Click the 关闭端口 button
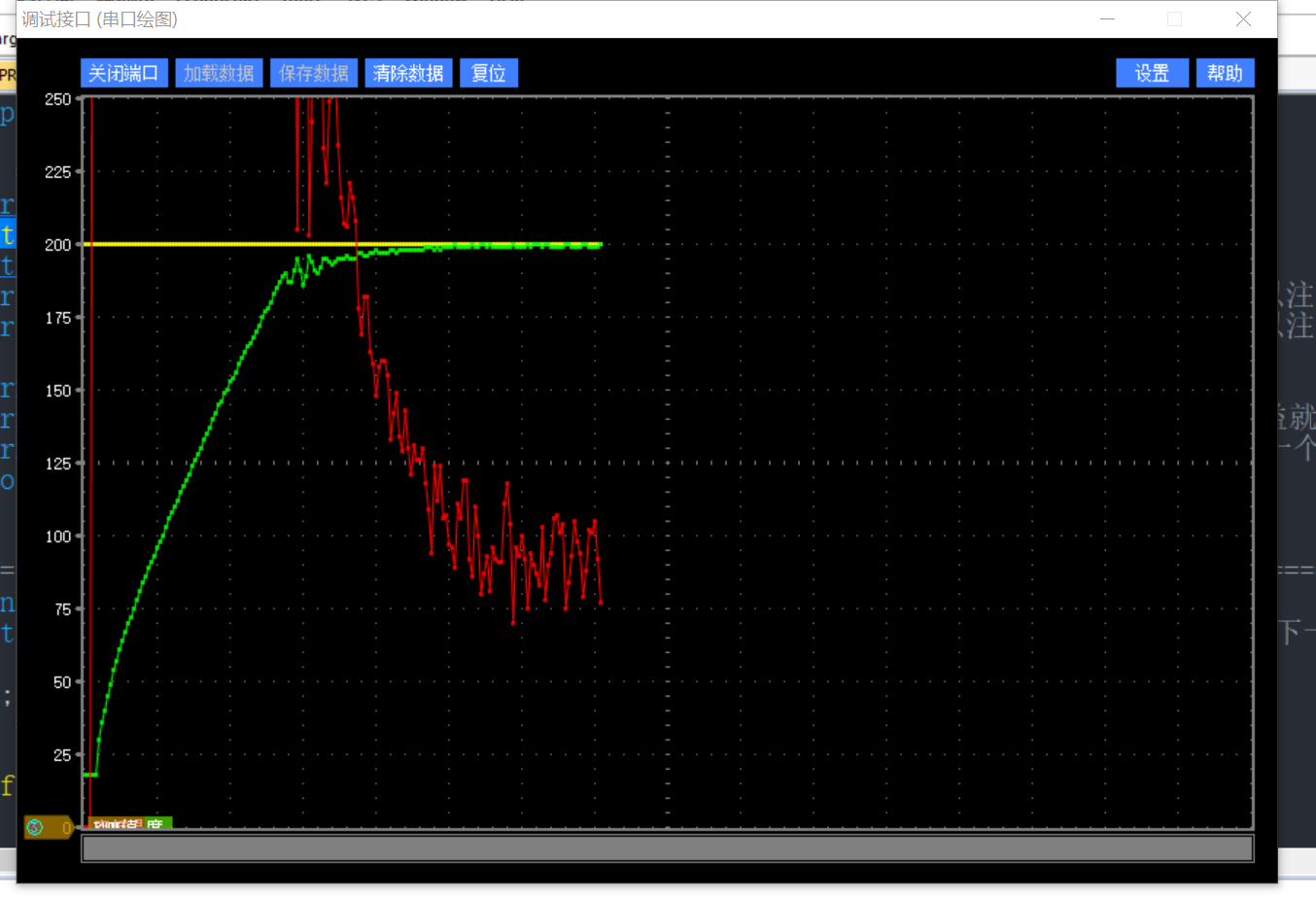 click(x=124, y=73)
